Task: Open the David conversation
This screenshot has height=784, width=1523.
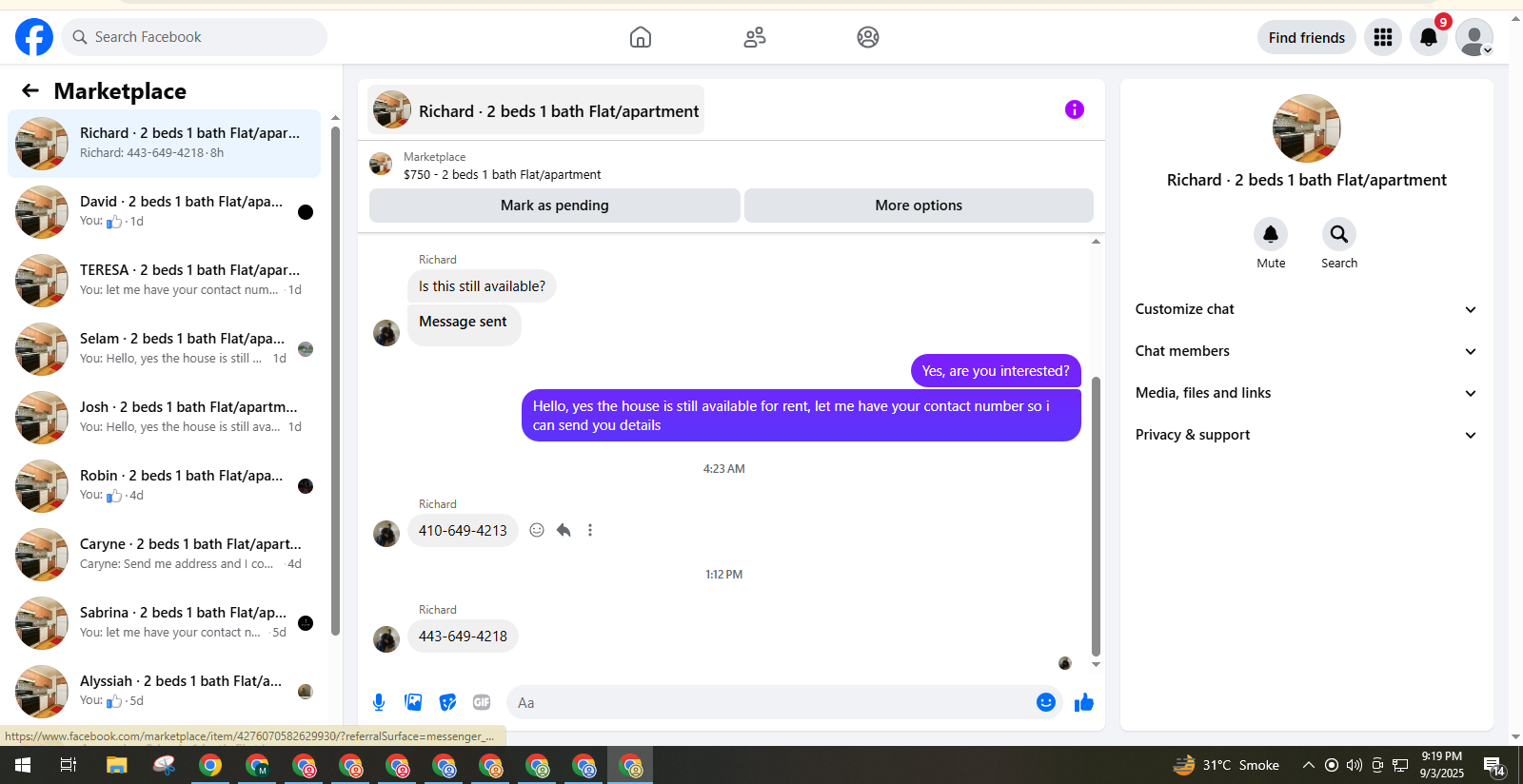Action: [164, 212]
